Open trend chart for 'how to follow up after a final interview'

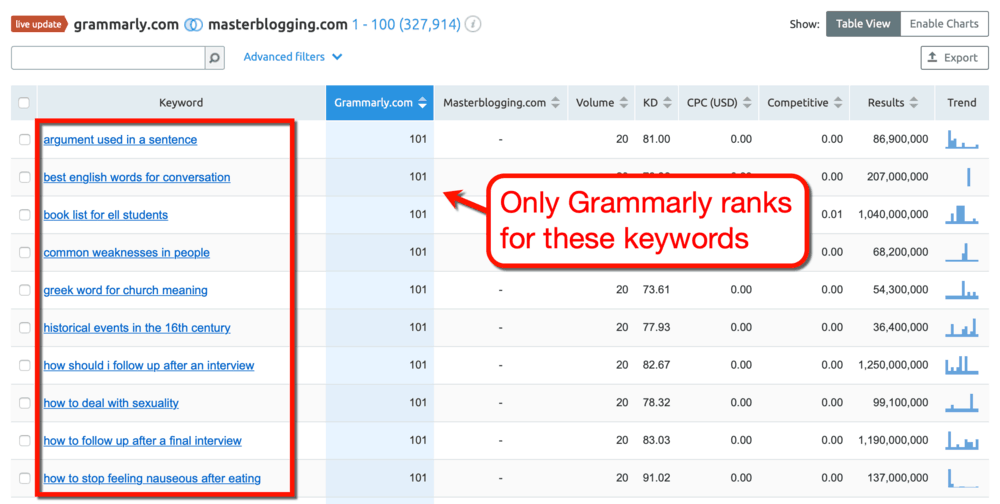[x=962, y=440]
